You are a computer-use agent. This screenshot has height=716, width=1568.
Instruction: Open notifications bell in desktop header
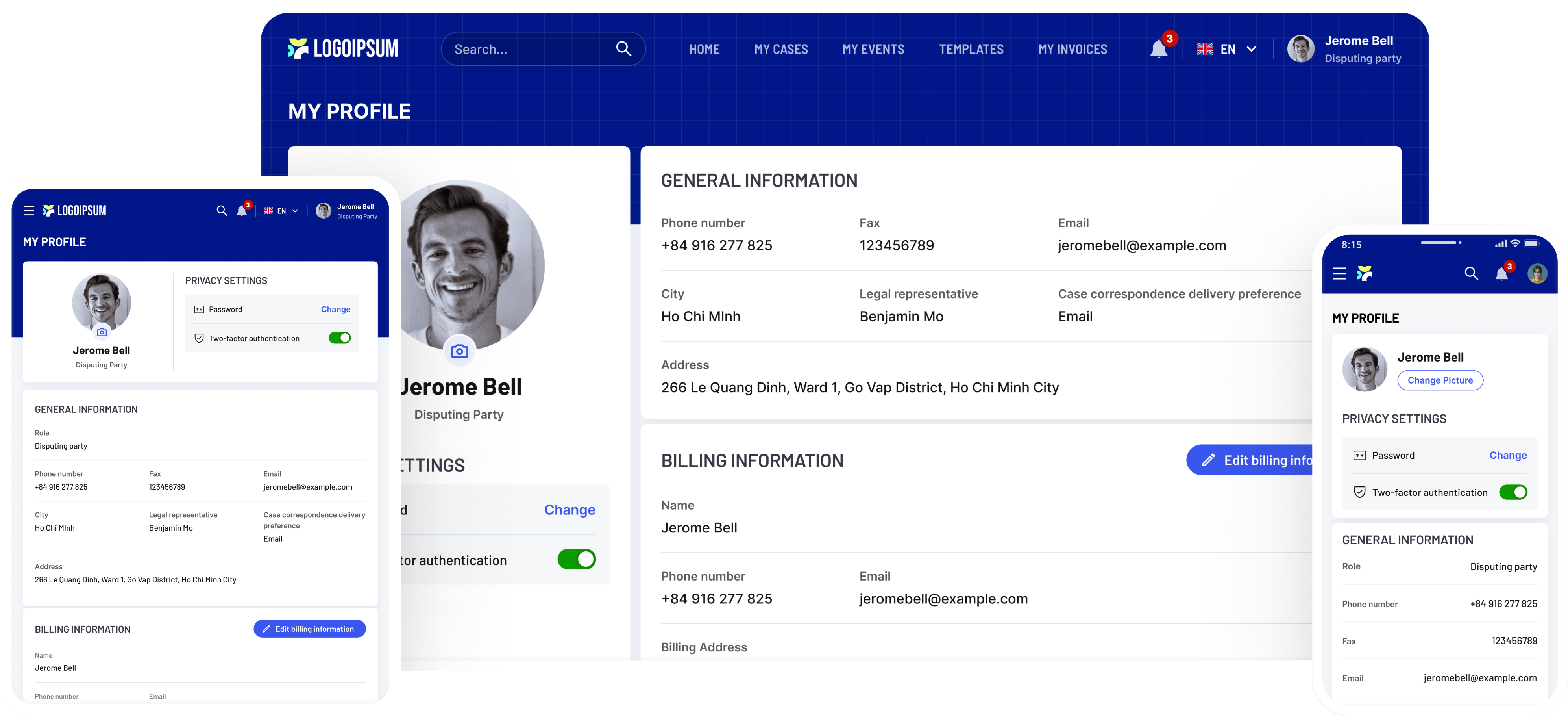click(x=1159, y=49)
